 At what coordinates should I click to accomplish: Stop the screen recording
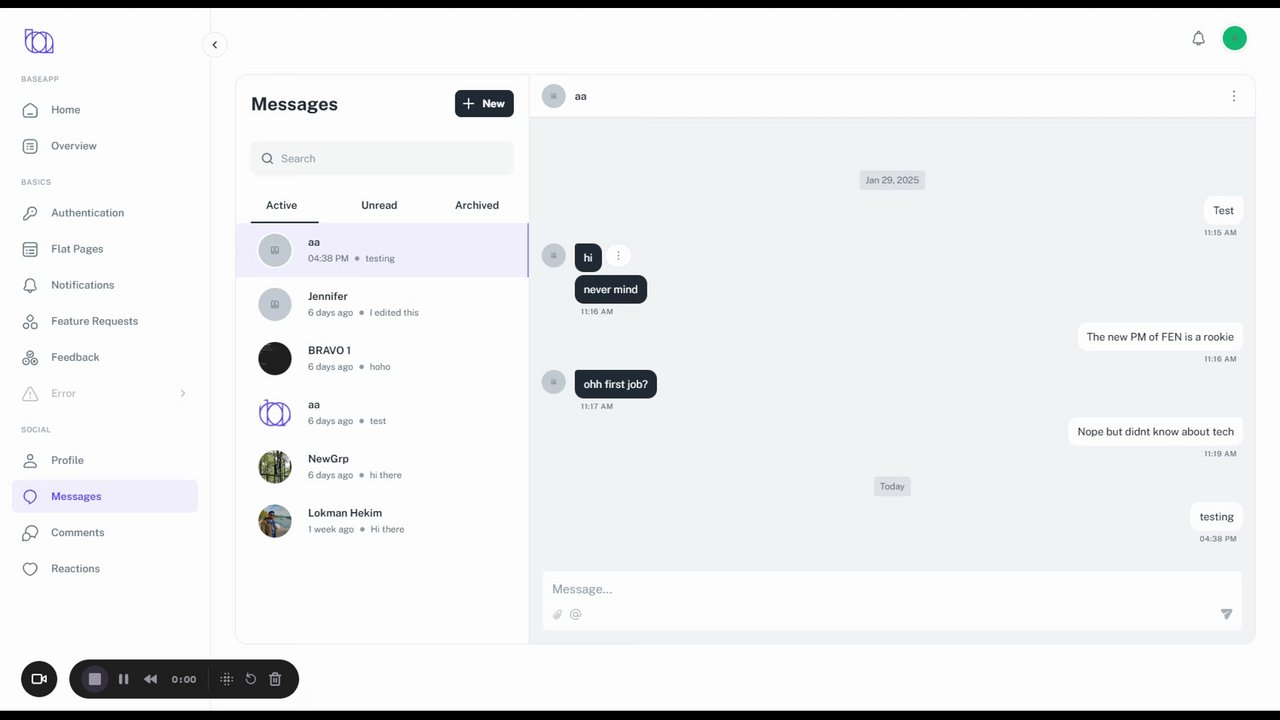pos(95,679)
